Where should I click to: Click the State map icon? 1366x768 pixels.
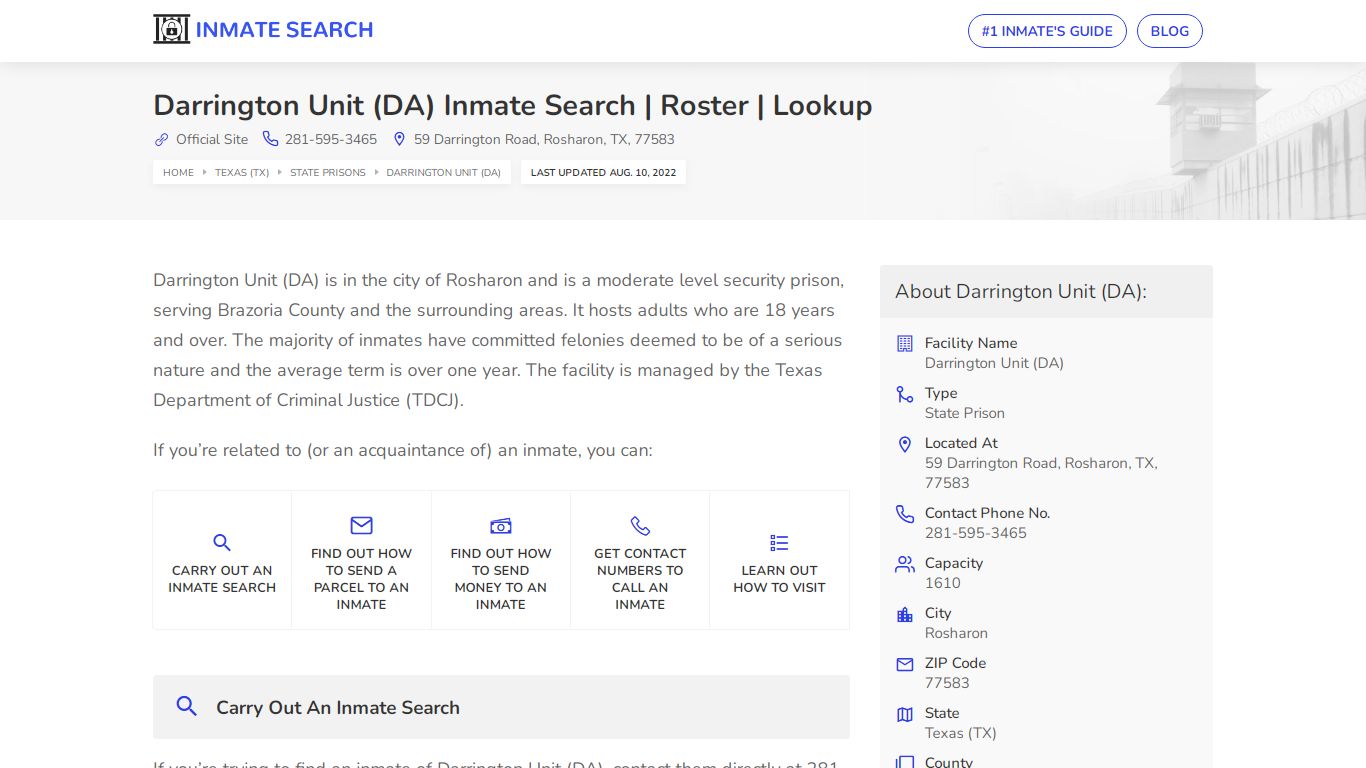point(905,714)
